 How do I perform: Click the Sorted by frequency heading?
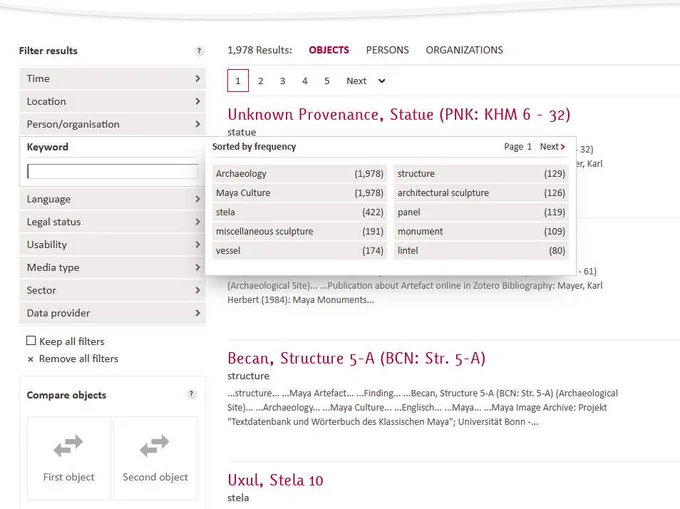254,147
